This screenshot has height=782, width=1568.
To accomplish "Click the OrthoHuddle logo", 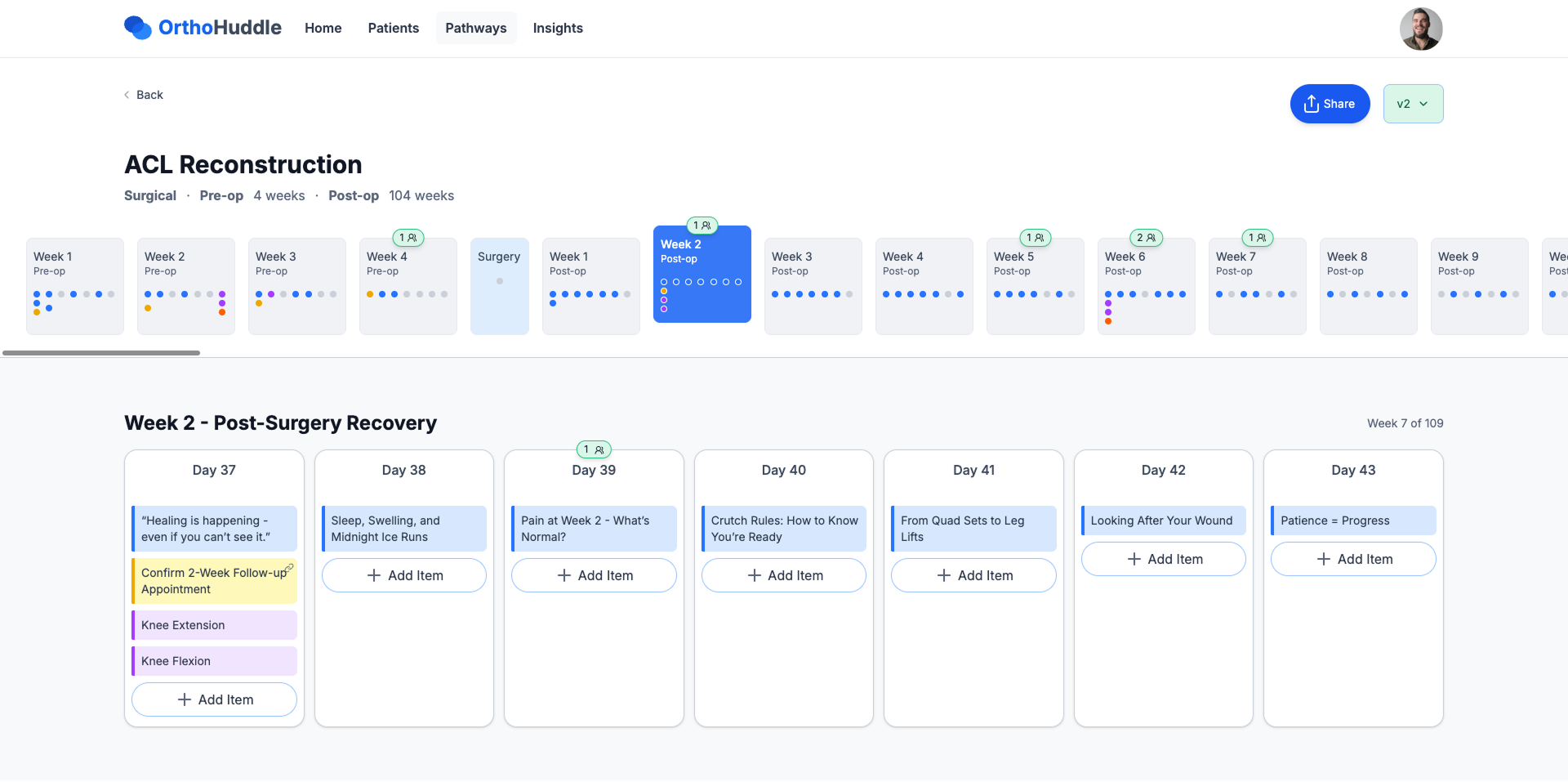I will [x=202, y=27].
